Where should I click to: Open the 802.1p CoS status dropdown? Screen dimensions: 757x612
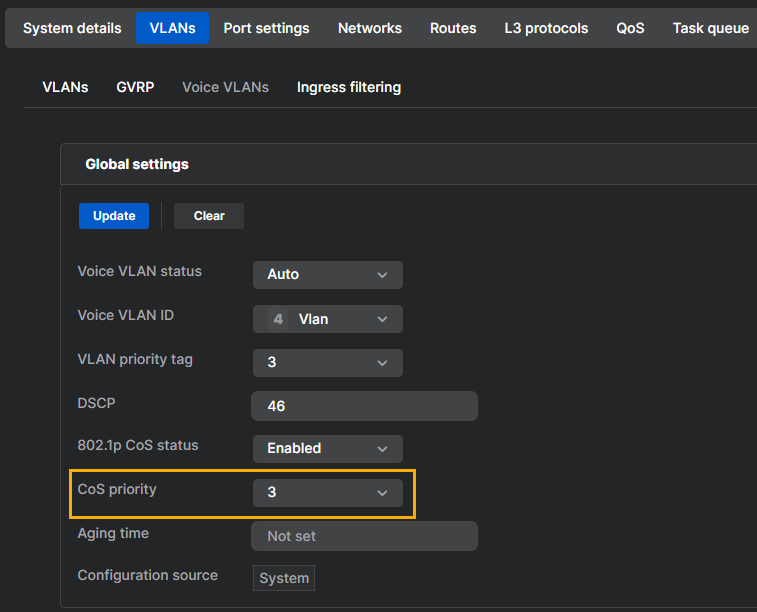[x=327, y=449]
